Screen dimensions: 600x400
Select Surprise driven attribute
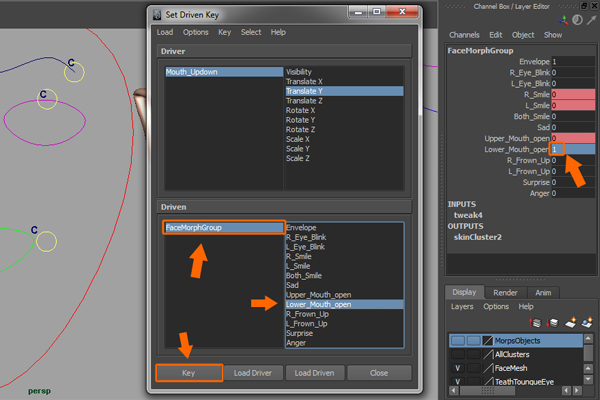[x=344, y=333]
